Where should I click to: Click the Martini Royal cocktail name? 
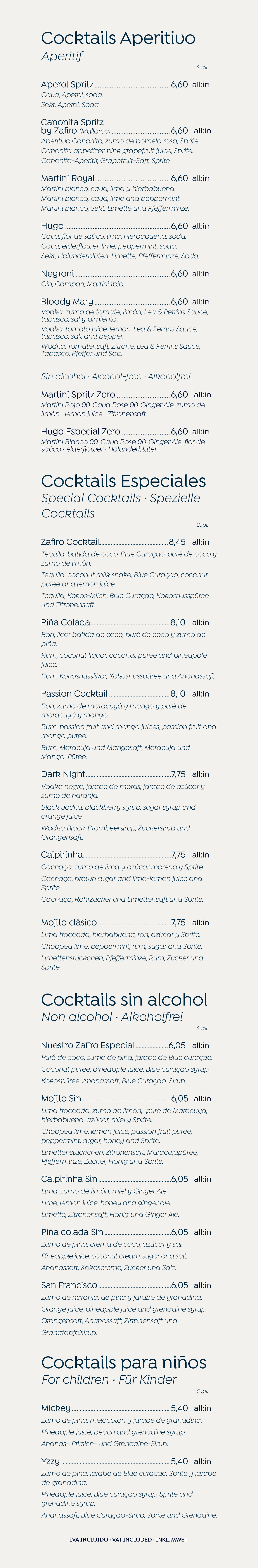(68, 178)
